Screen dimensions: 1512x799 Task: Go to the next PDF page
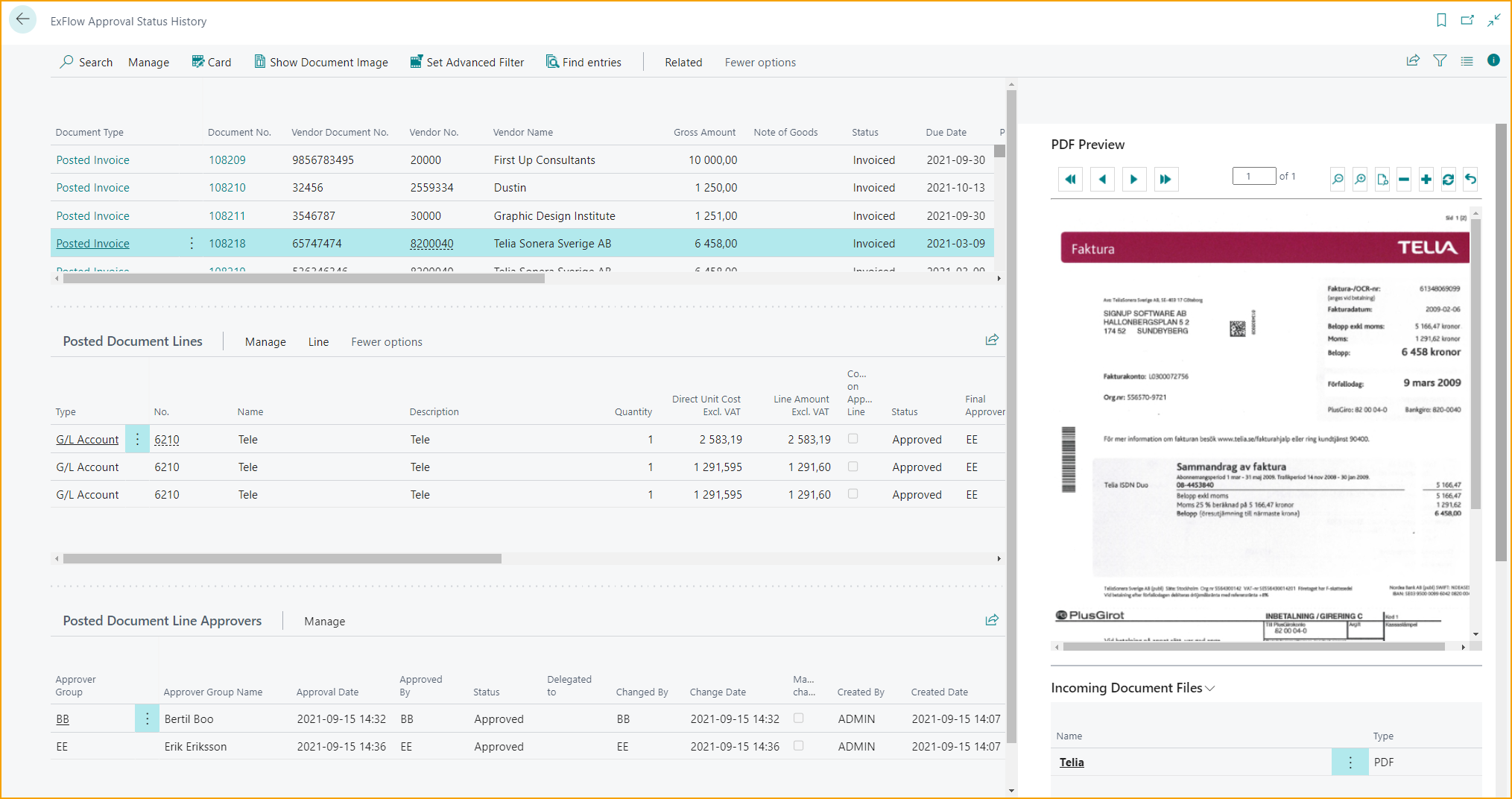[x=1133, y=179]
